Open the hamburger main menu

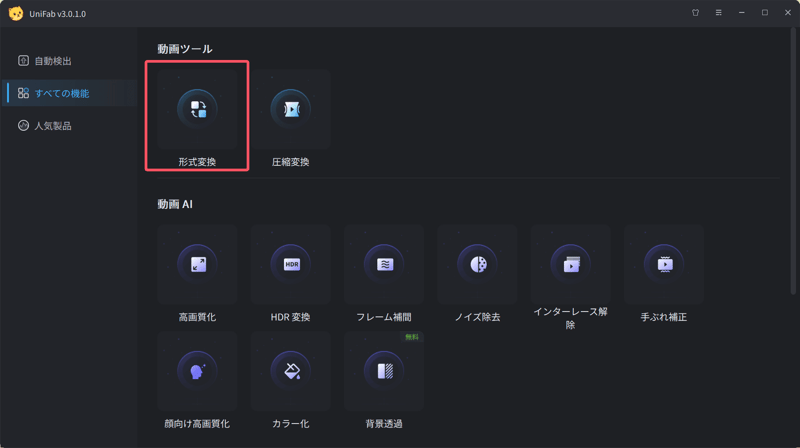[718, 14]
